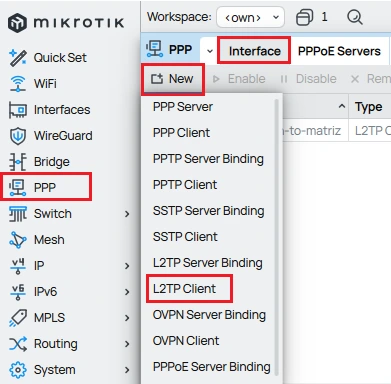
Task: Open the Workspace dropdown
Action: point(250,17)
